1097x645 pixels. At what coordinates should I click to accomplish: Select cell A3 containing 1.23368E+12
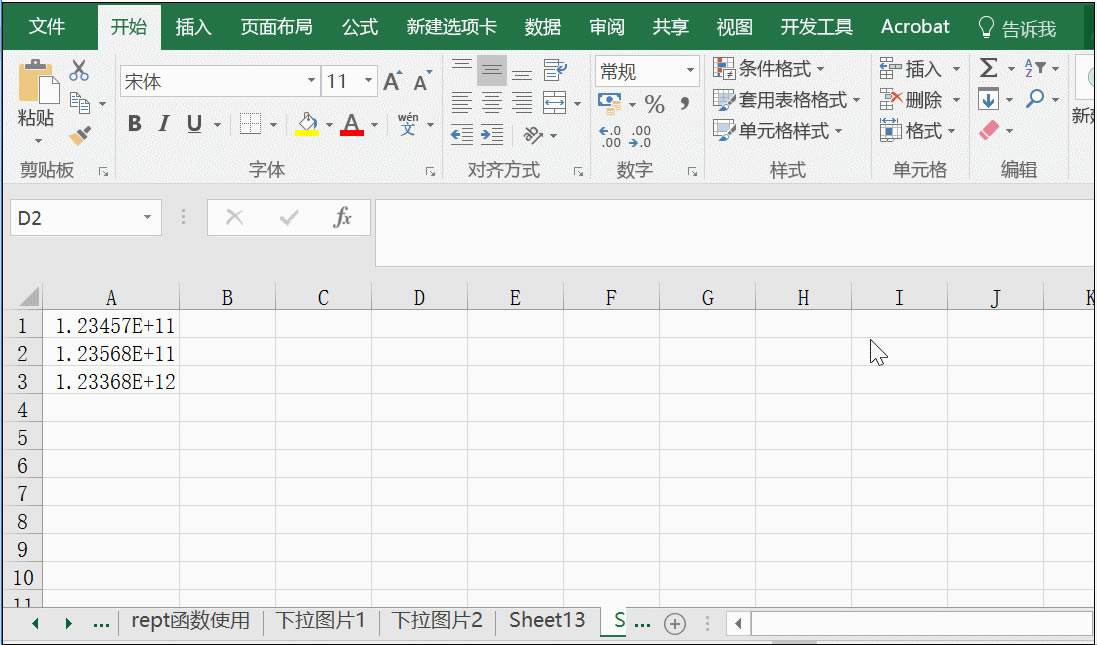111,381
